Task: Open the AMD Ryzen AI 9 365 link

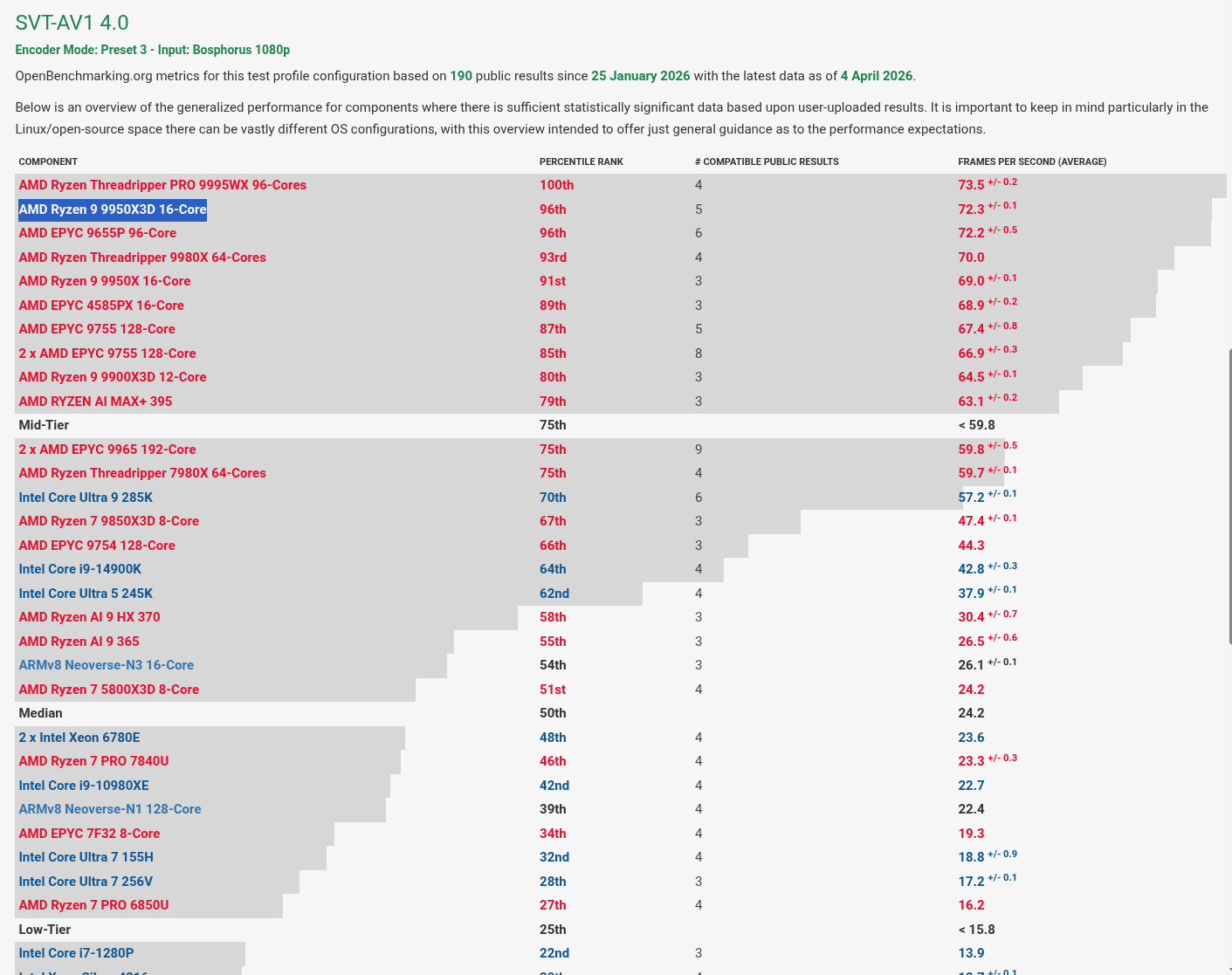Action: tap(79, 642)
